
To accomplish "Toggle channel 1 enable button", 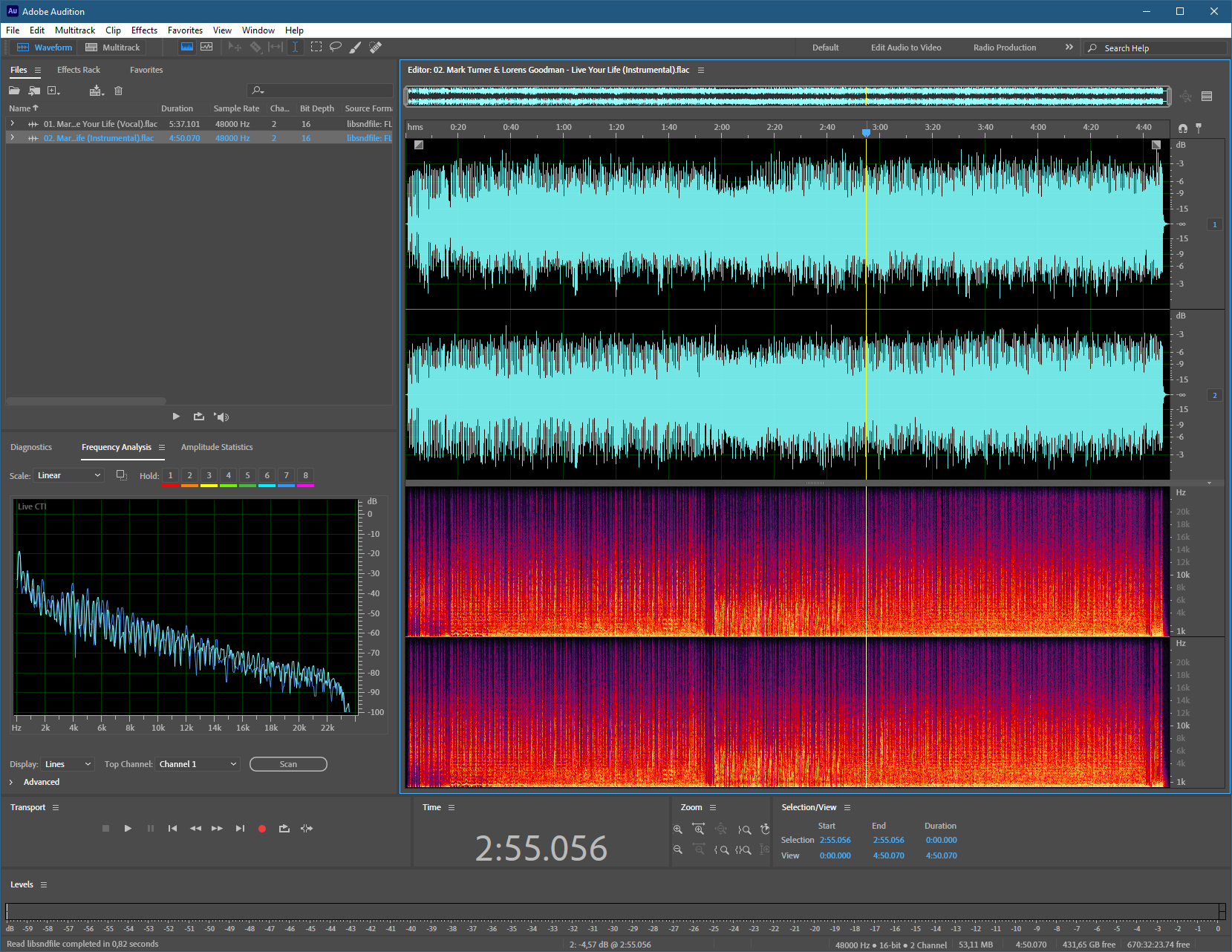I will [x=1215, y=224].
